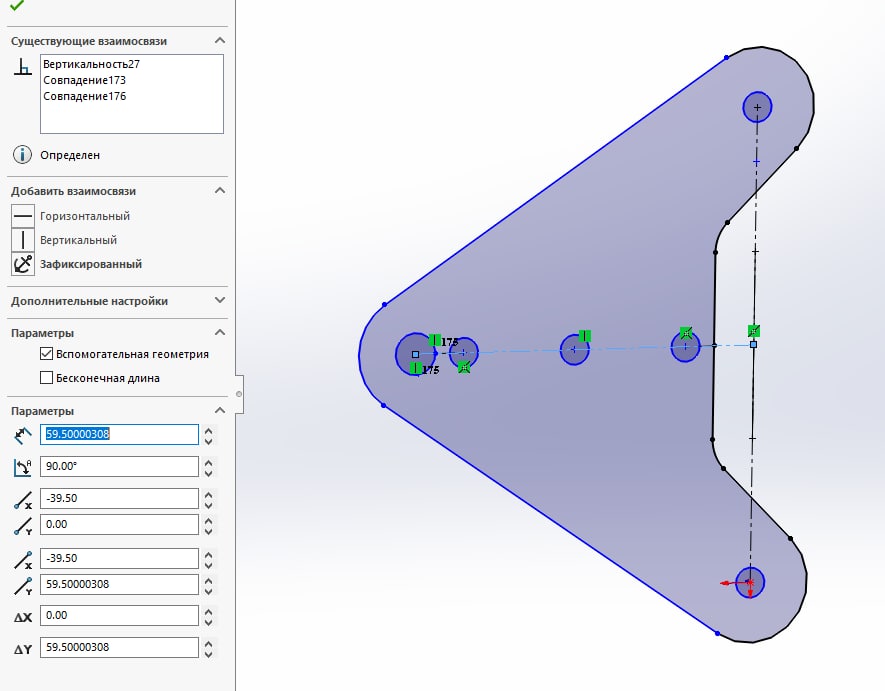
Task: Click start Y field with 0.00
Action: click(x=119, y=524)
